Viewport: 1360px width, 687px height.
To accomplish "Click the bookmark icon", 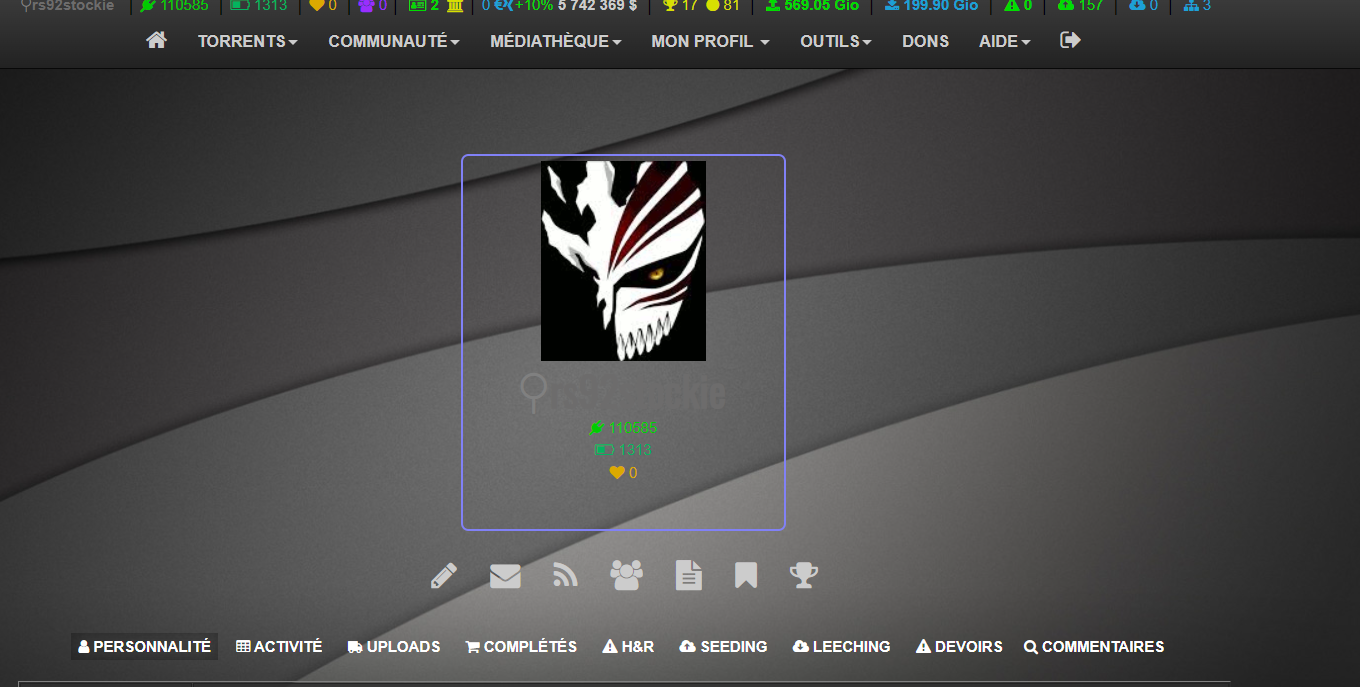I will 746,575.
